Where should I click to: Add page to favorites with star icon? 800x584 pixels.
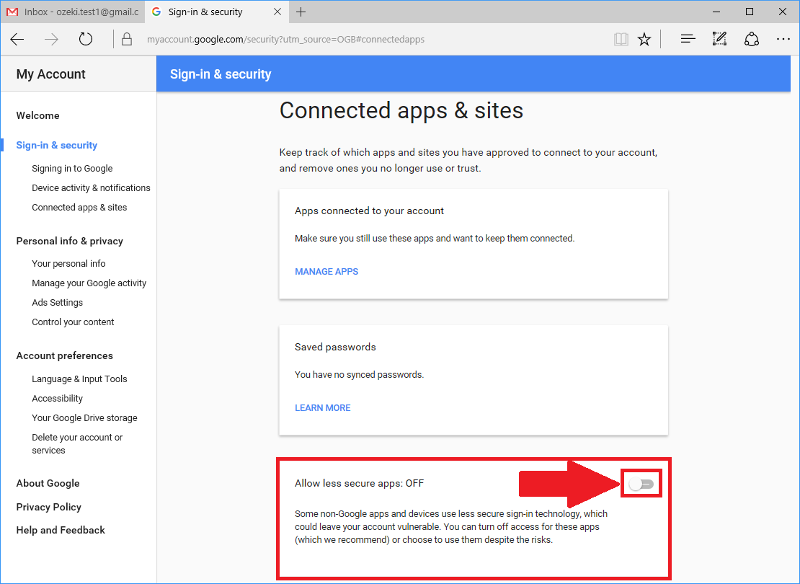tap(645, 39)
